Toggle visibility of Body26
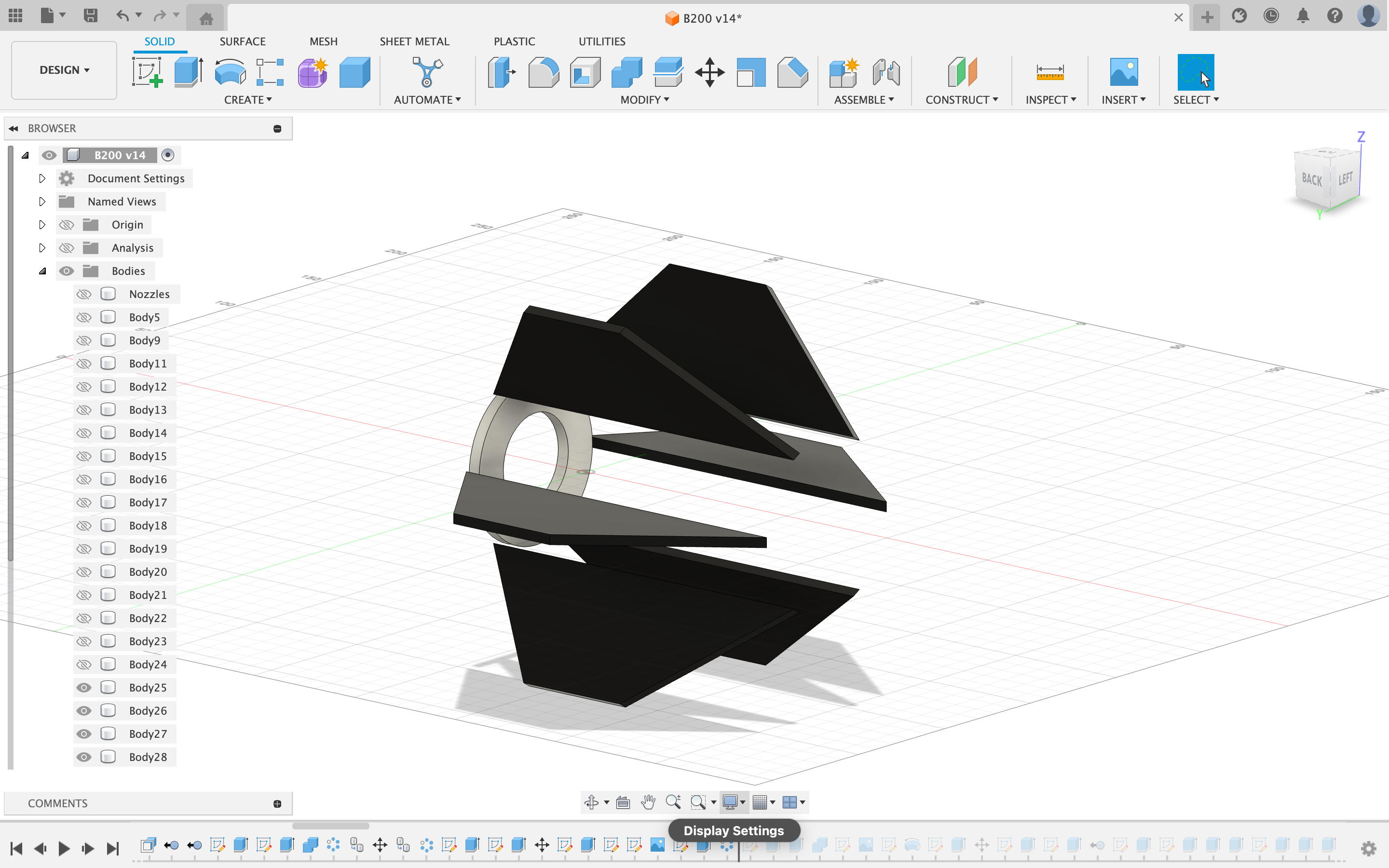Viewport: 1389px width, 868px height. point(83,710)
